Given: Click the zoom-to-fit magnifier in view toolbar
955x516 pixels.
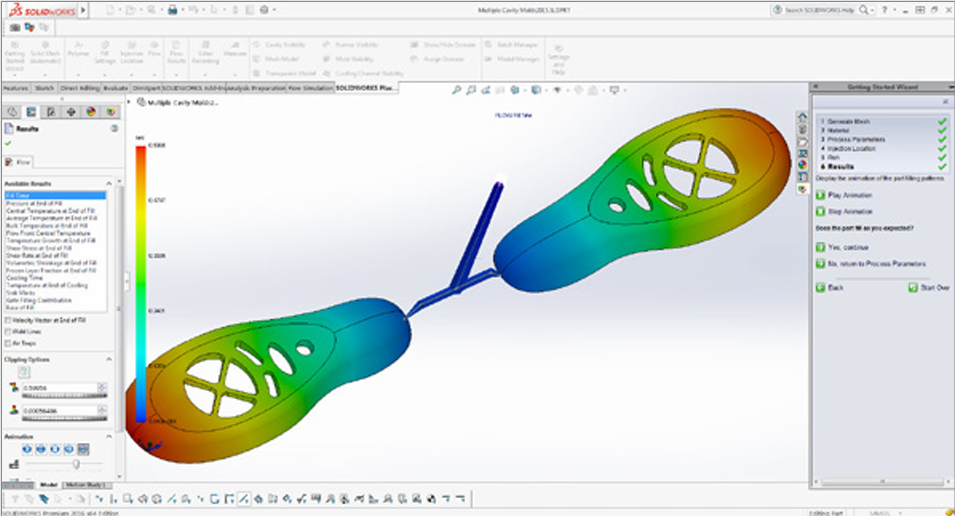Looking at the screenshot, I should [x=457, y=90].
